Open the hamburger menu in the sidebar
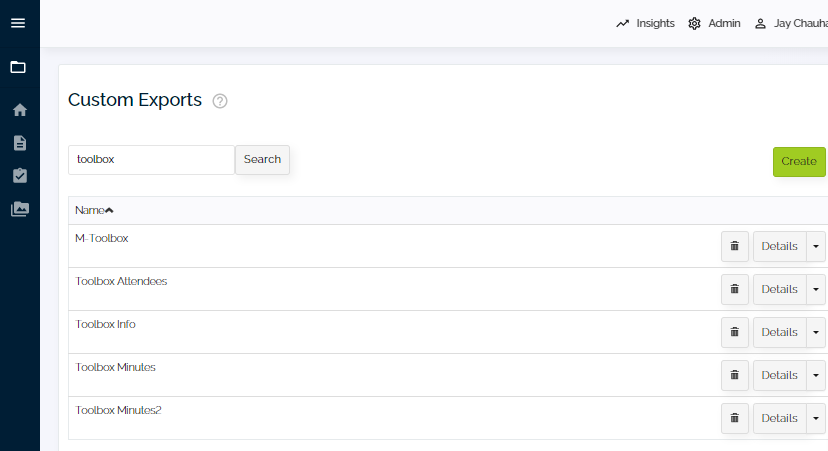828x451 pixels. [x=18, y=23]
